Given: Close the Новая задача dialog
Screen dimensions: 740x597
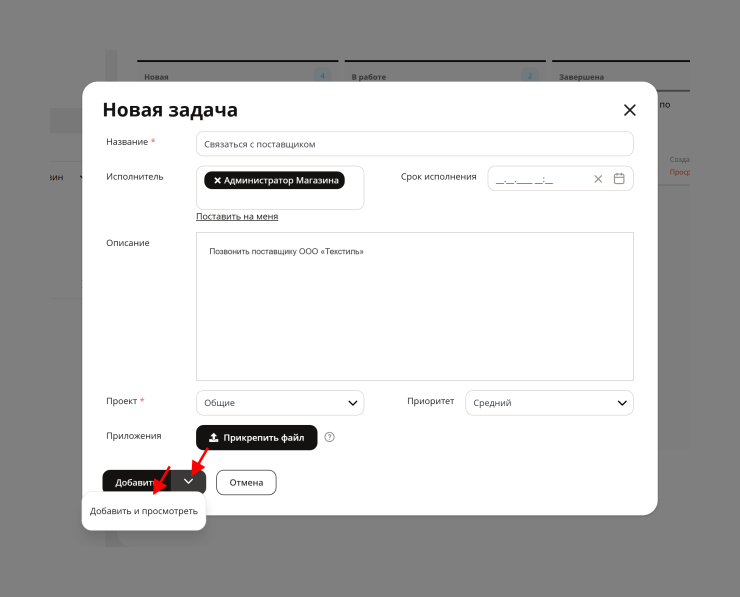Looking at the screenshot, I should 630,110.
